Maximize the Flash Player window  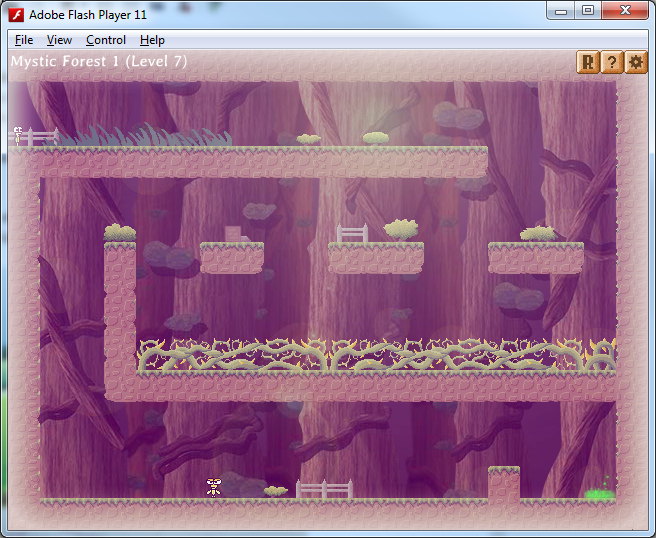coord(588,11)
